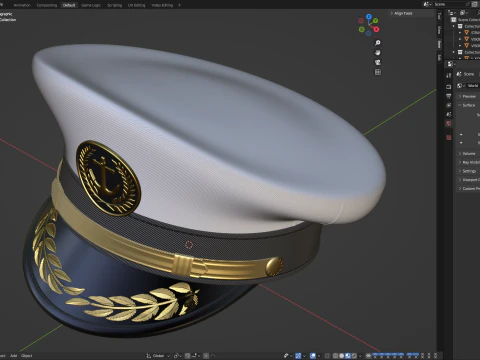This screenshot has height=360, width=480.
Task: Open the Object menu in viewport header
Action: pos(27,356)
